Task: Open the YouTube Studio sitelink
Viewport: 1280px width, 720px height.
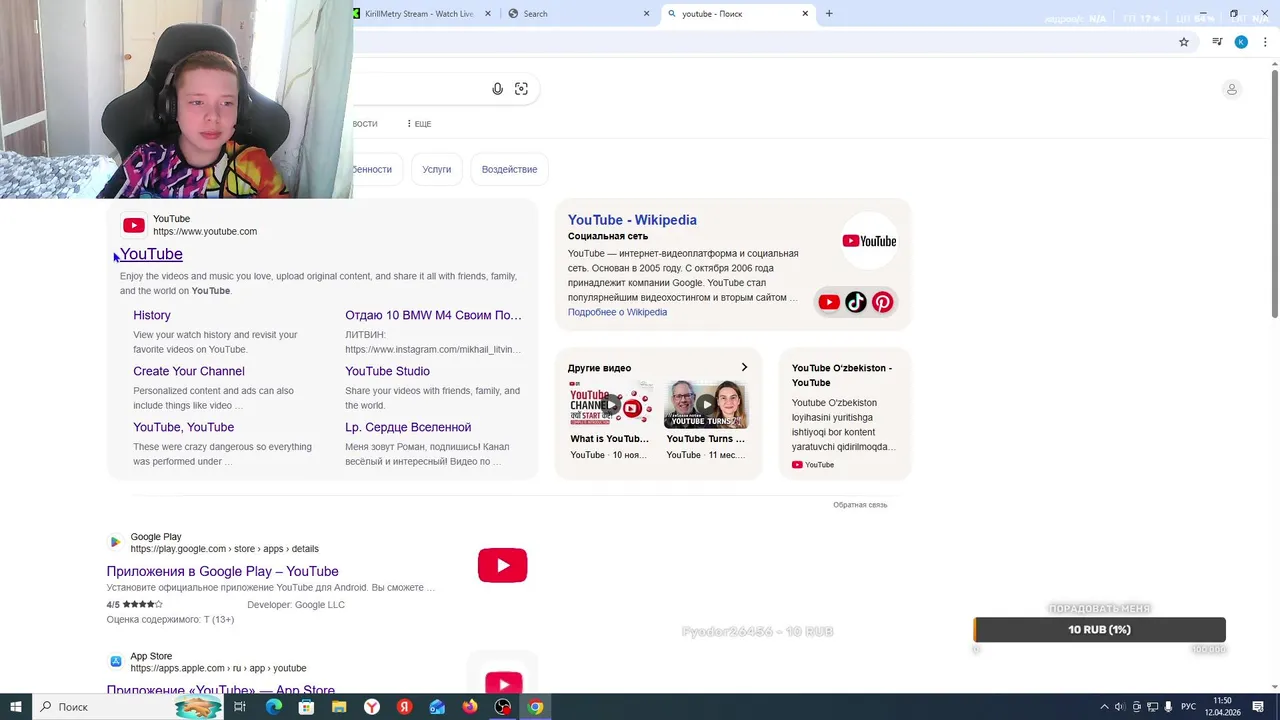Action: (x=387, y=371)
